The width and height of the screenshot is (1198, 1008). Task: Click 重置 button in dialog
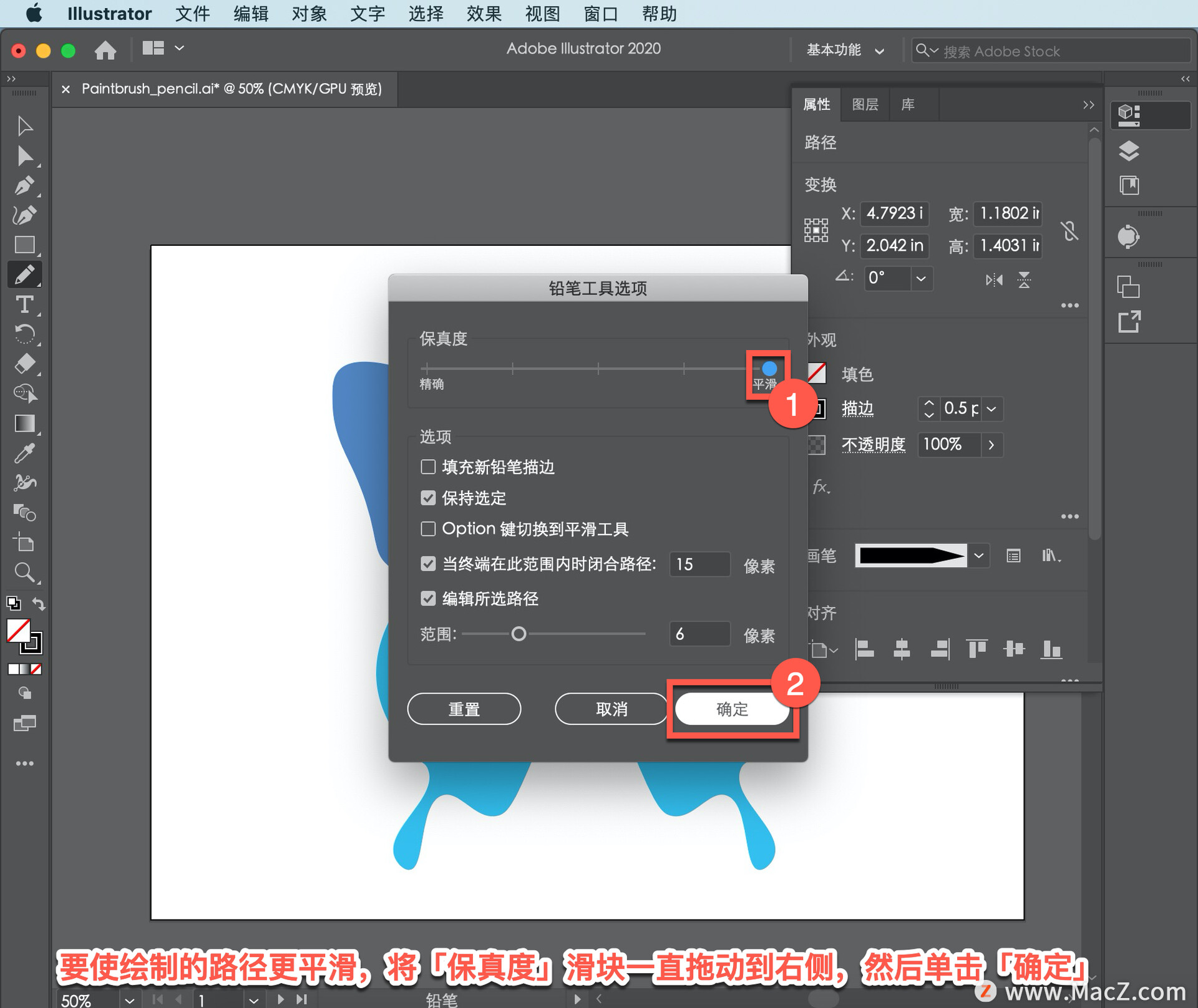tap(464, 709)
